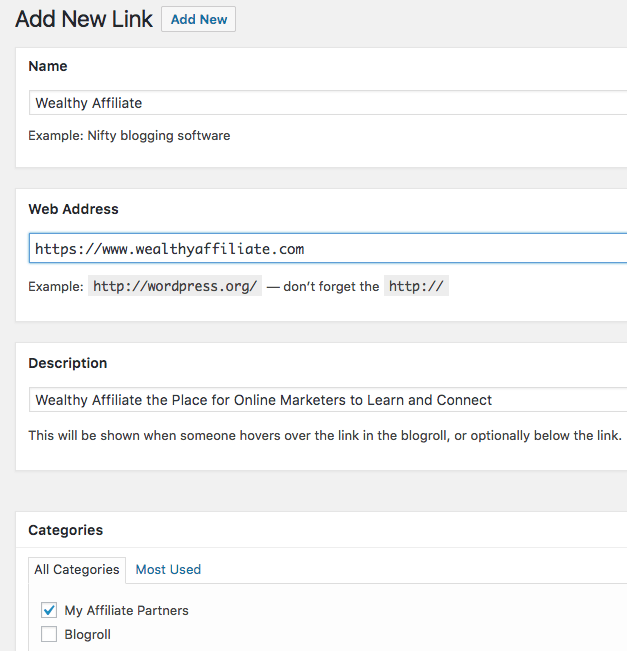Click the Blogroll category label
Screen dimensions: 627x651
click(x=88, y=634)
